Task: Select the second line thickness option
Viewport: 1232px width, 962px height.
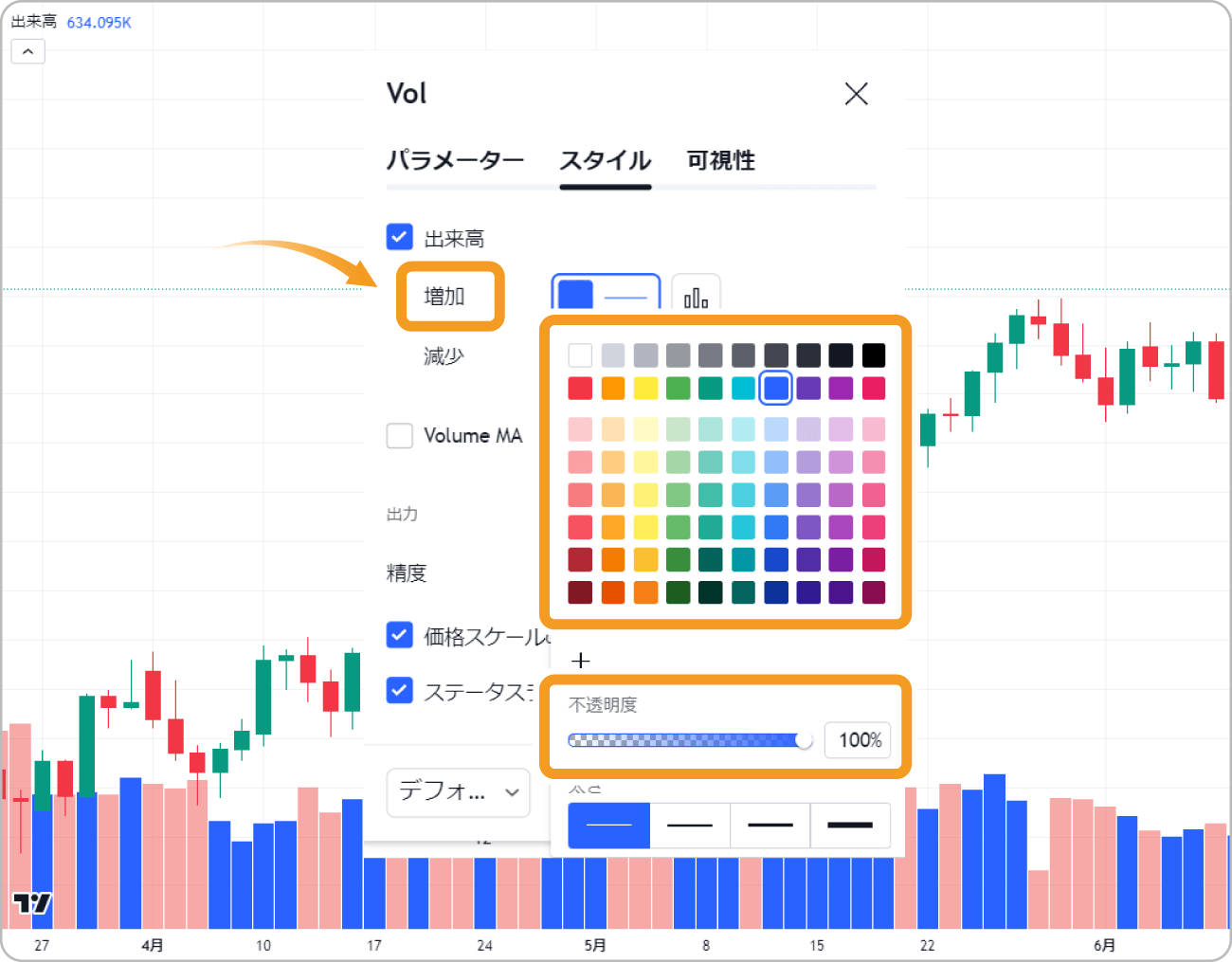Action: coord(690,826)
